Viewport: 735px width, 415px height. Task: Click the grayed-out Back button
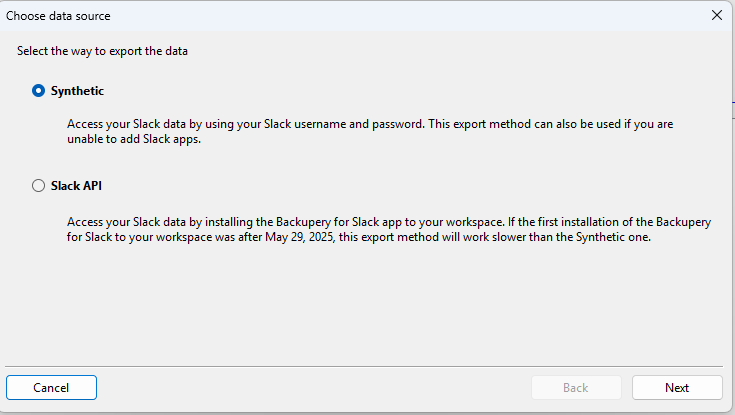[576, 387]
